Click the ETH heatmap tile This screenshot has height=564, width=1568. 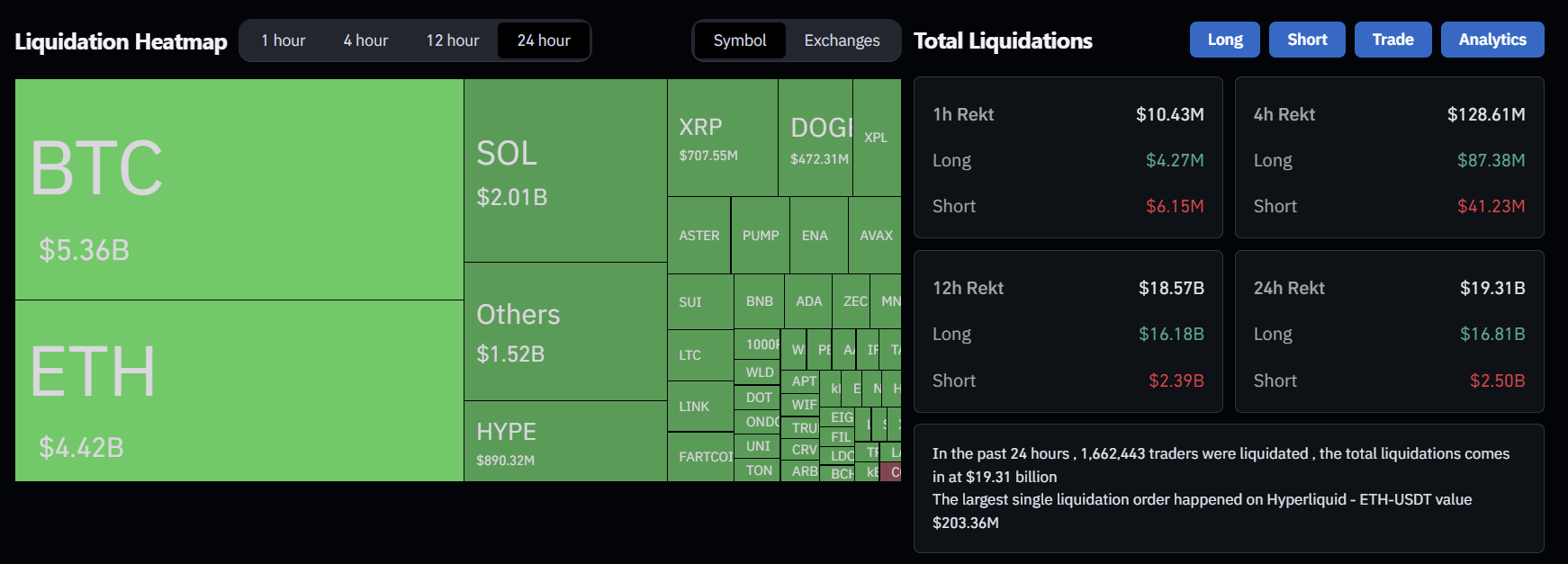[239, 390]
